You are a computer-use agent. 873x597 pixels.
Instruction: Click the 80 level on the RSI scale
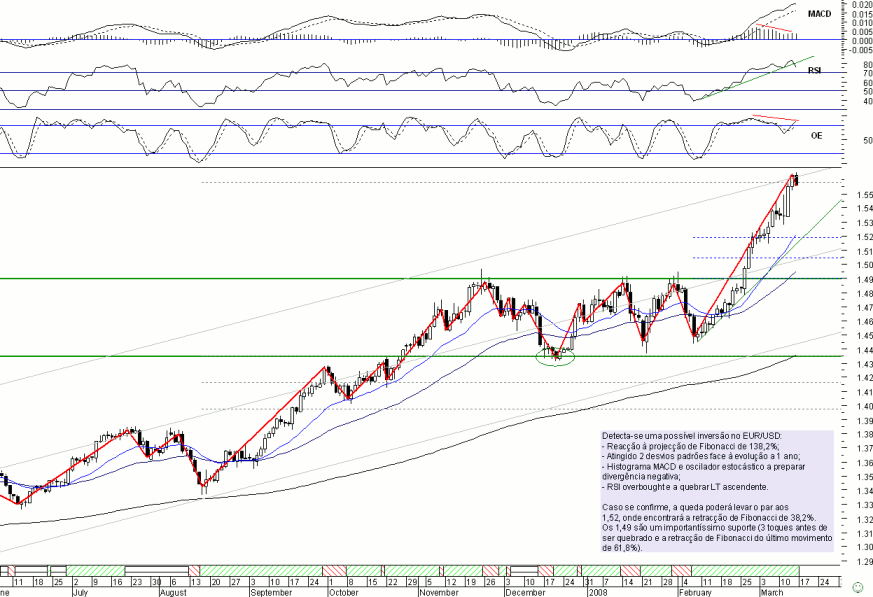tap(867, 65)
